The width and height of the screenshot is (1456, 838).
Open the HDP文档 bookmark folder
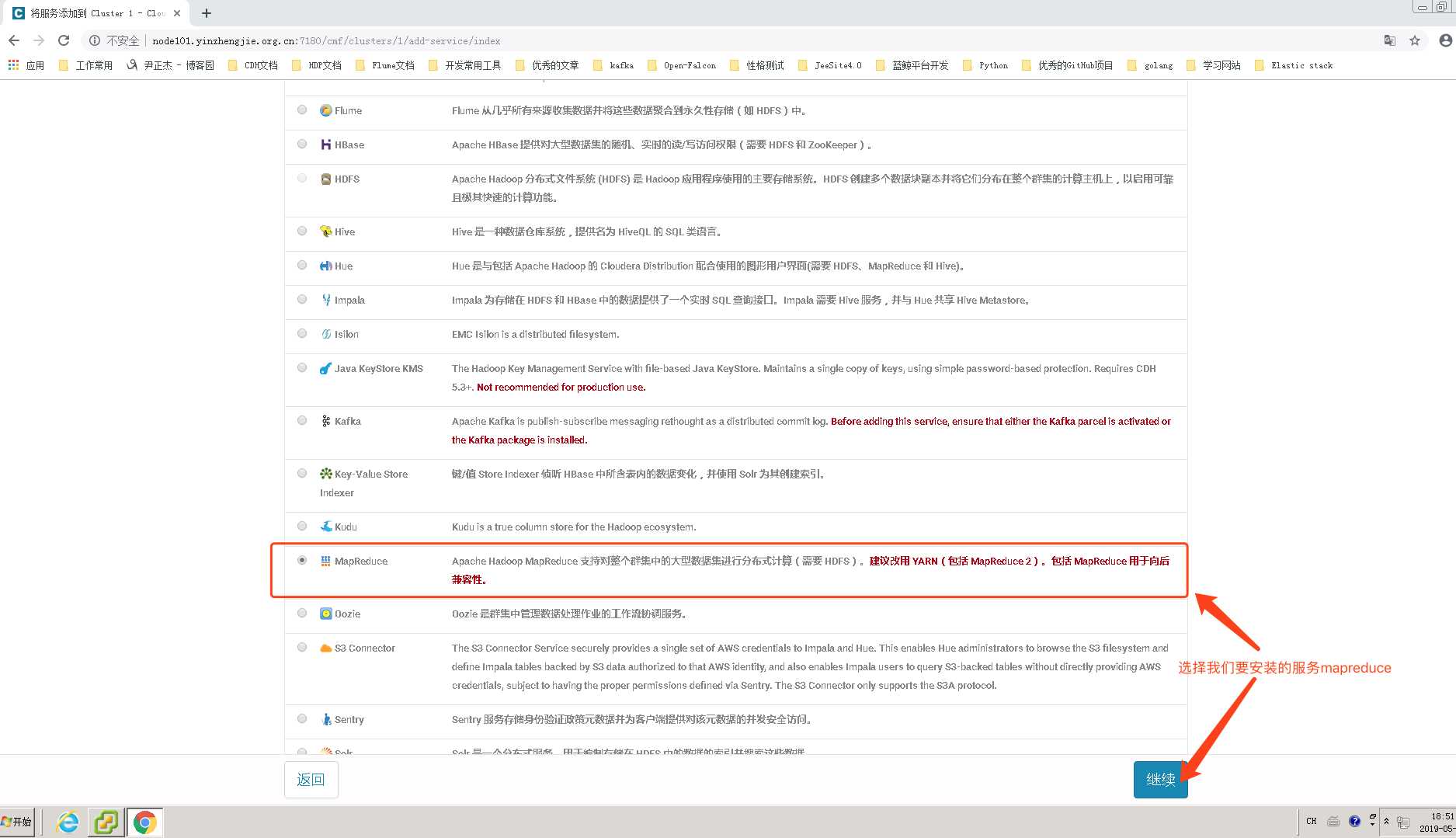point(317,65)
